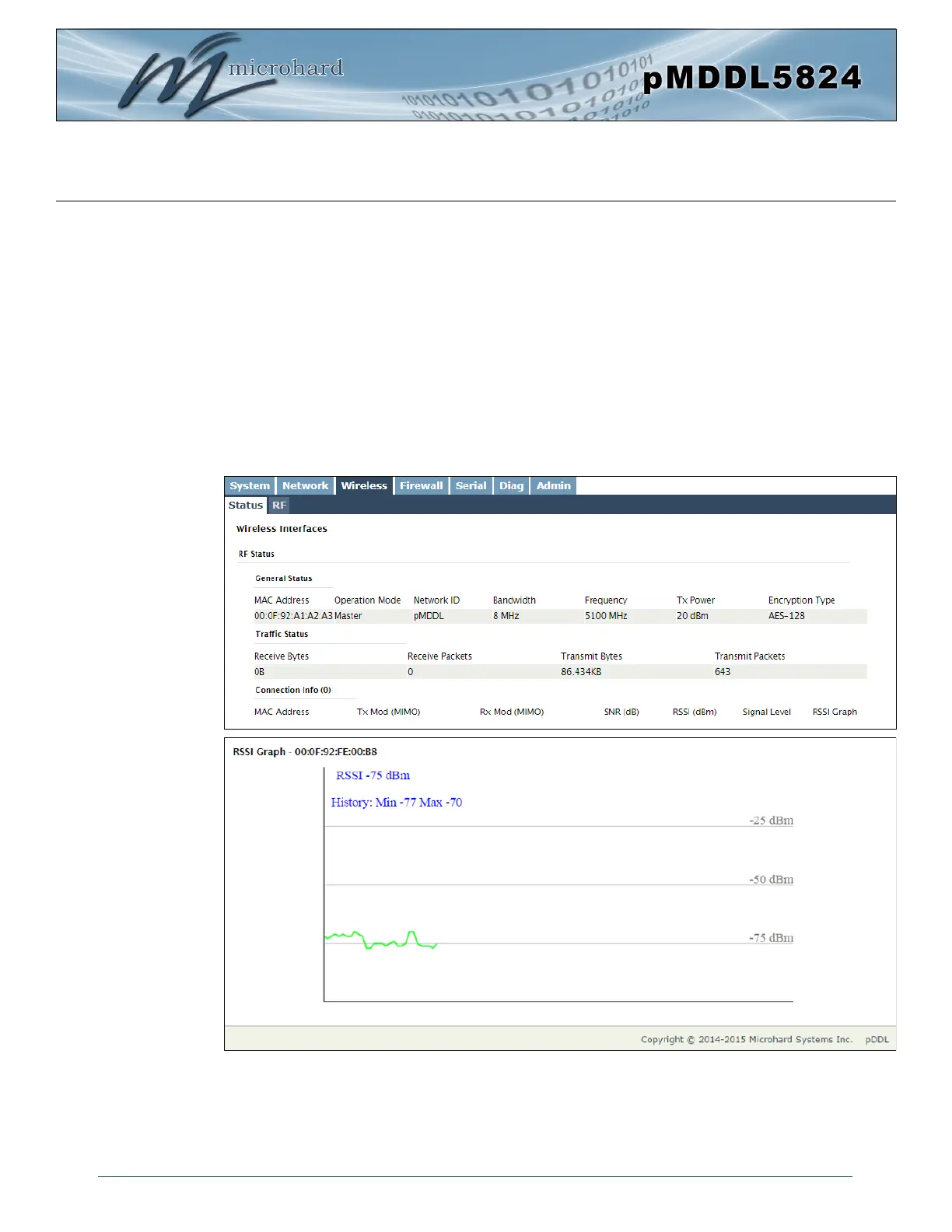Open the System tab

[250, 485]
